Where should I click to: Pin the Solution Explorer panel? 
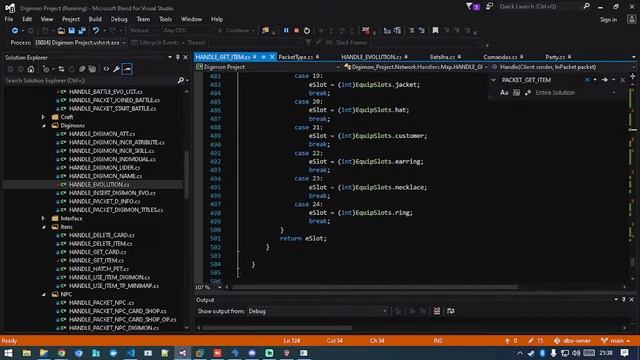(x=178, y=58)
